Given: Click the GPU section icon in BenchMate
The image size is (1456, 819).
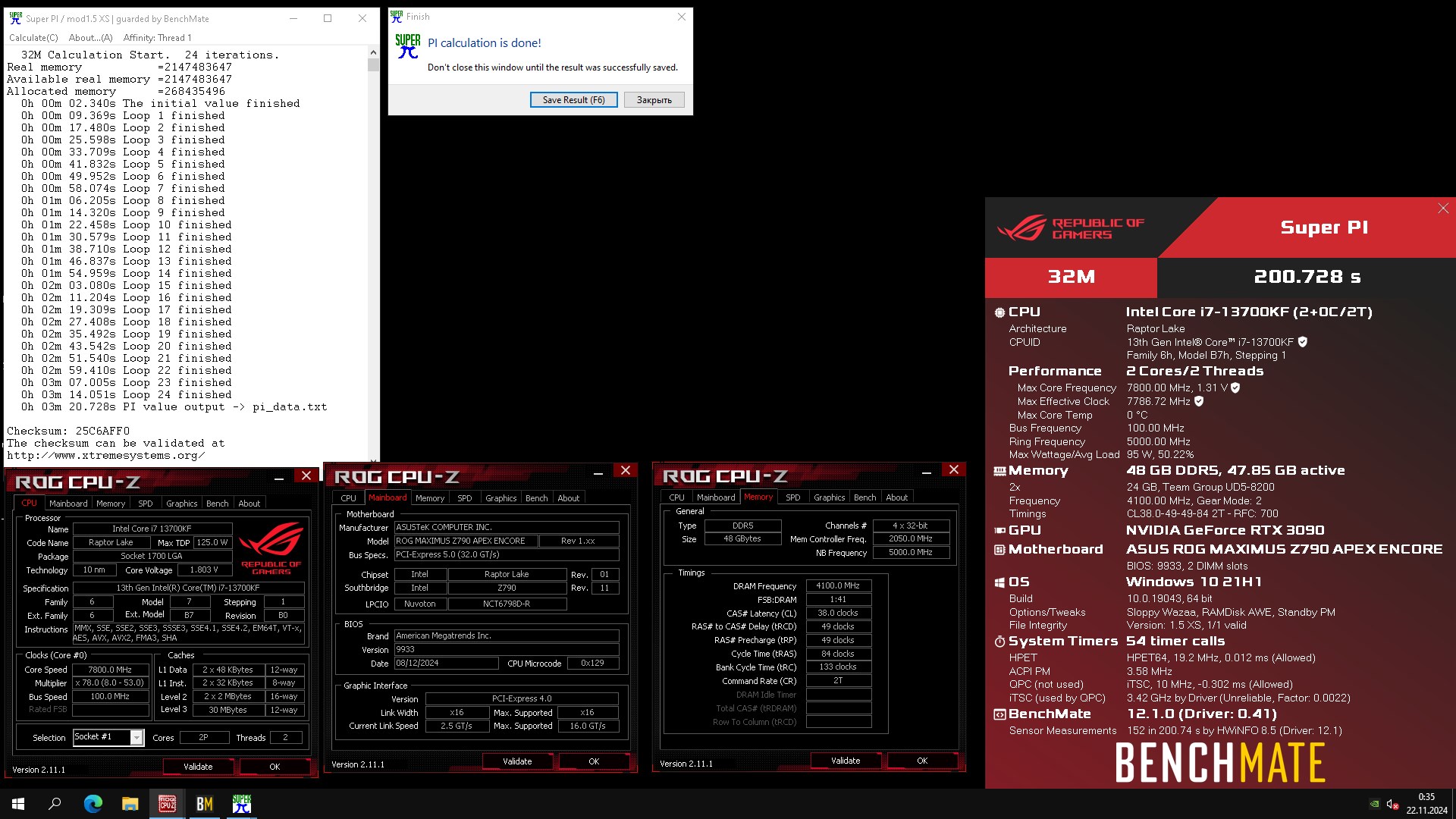Looking at the screenshot, I should [999, 531].
